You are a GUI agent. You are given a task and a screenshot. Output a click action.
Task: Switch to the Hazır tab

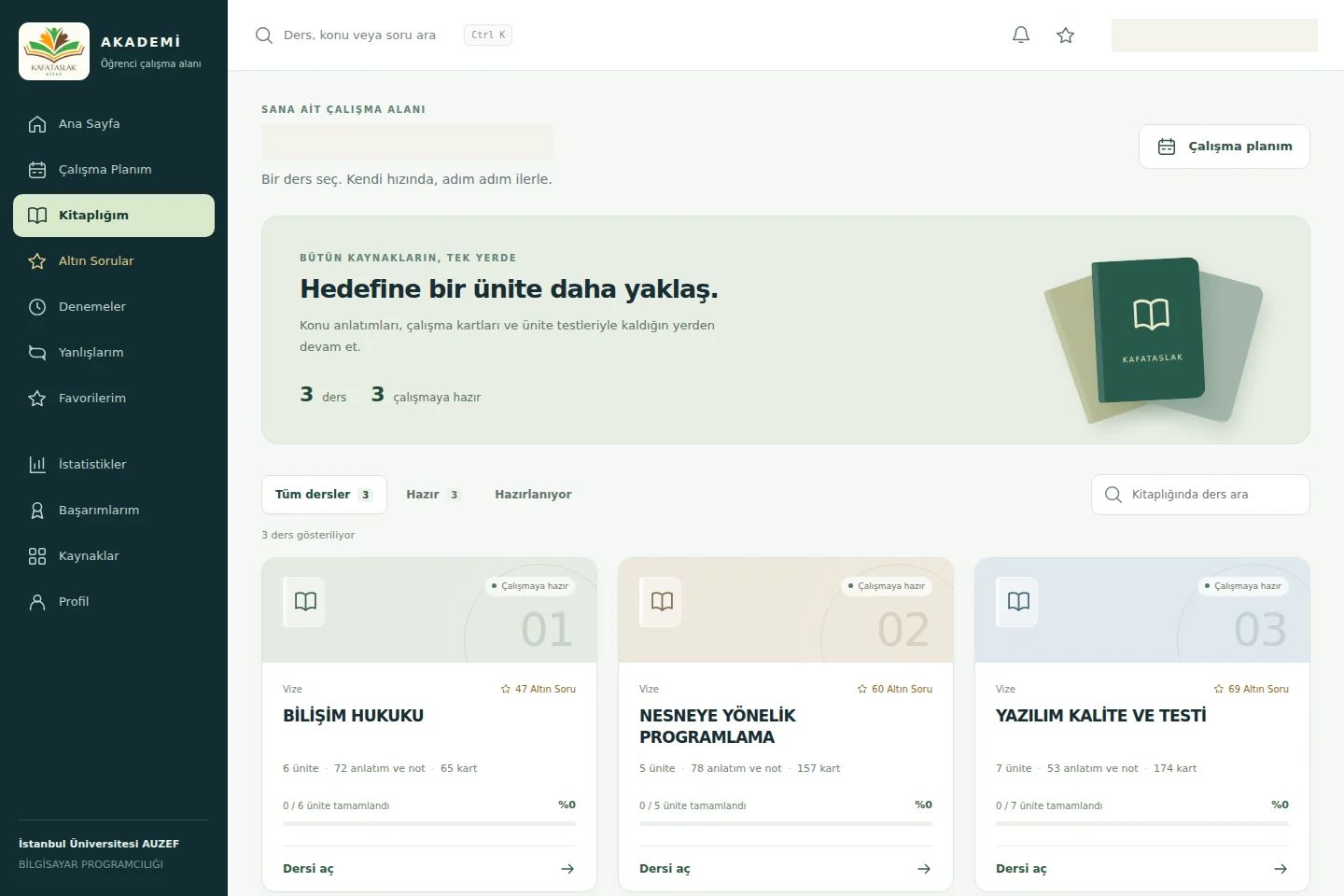(432, 495)
